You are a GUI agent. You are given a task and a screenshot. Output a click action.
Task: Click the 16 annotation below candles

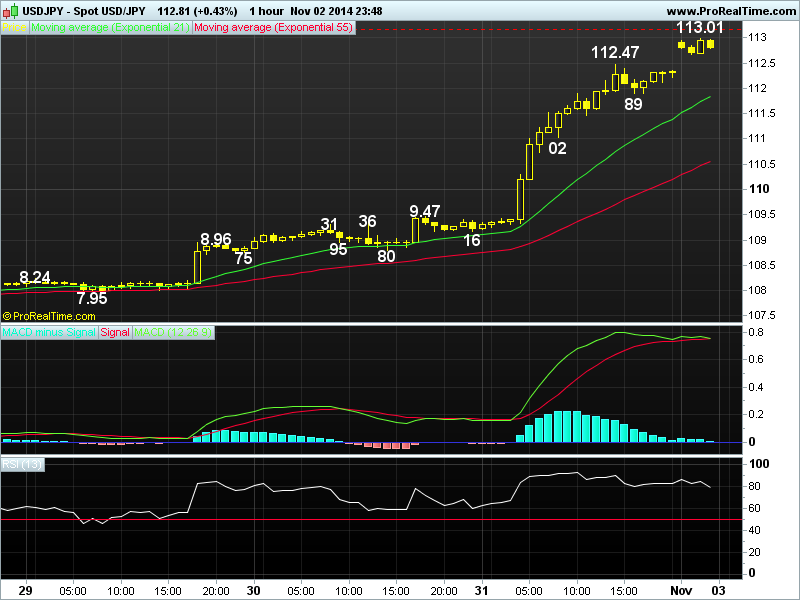(x=472, y=240)
